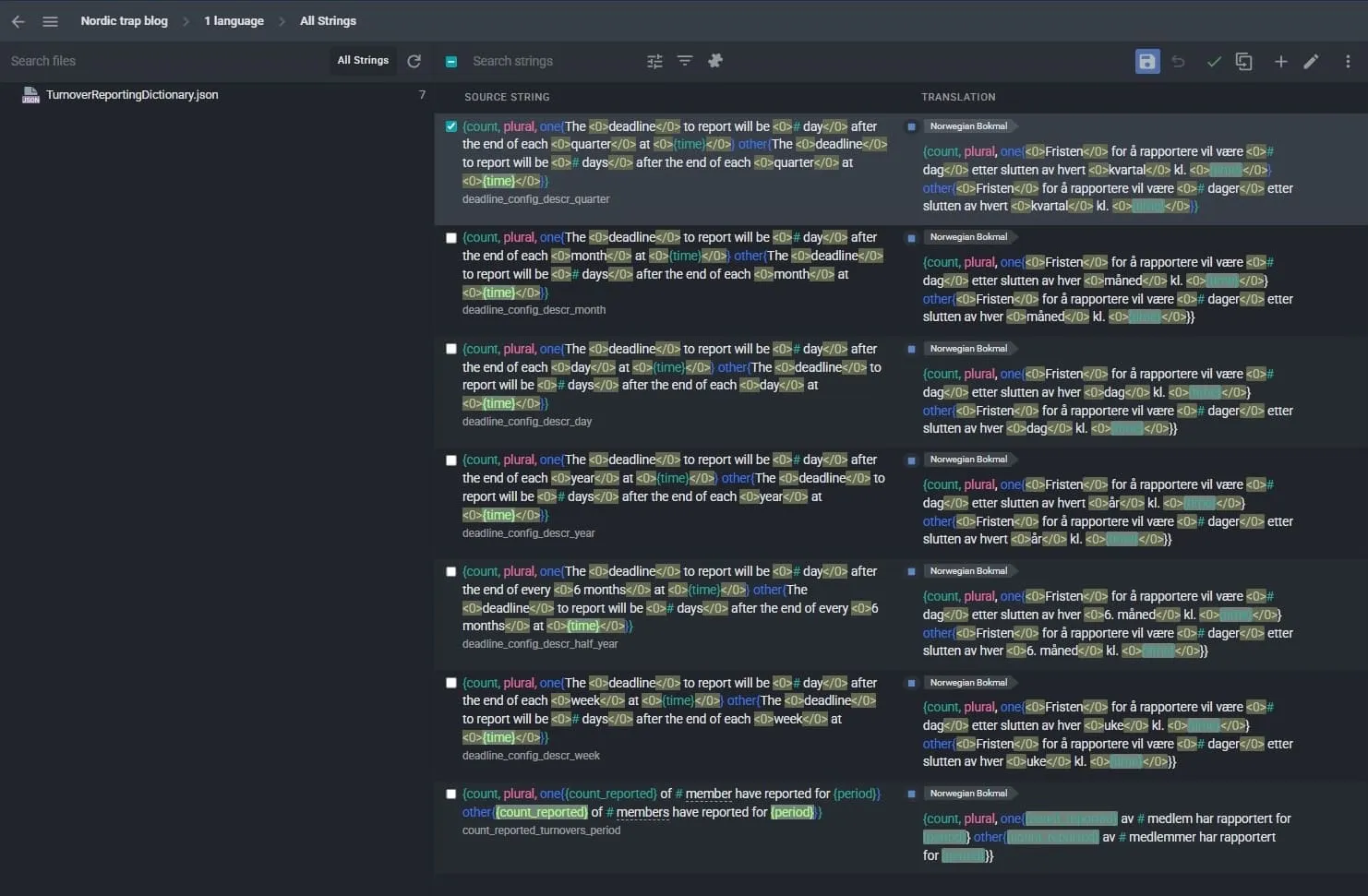This screenshot has width=1368, height=896.
Task: Click the SOURCE STRING column header
Action: [x=507, y=97]
